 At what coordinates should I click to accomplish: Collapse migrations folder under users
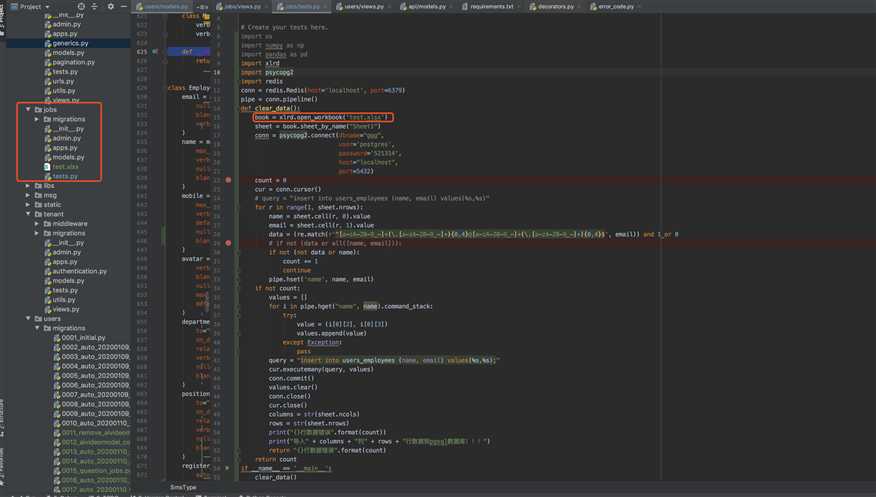coord(37,328)
